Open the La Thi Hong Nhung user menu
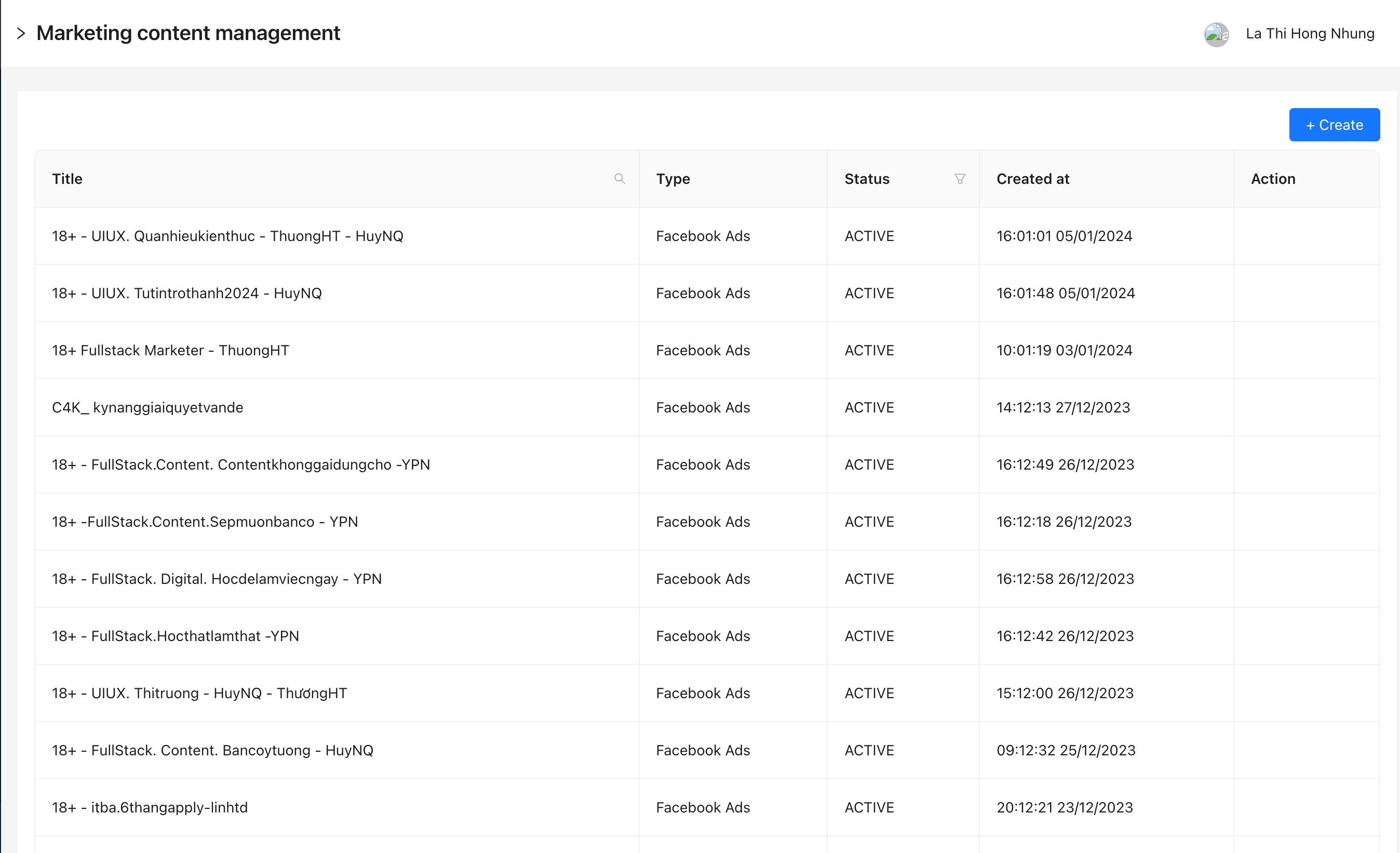Screen dimensions: 1400x853 [1309, 34]
